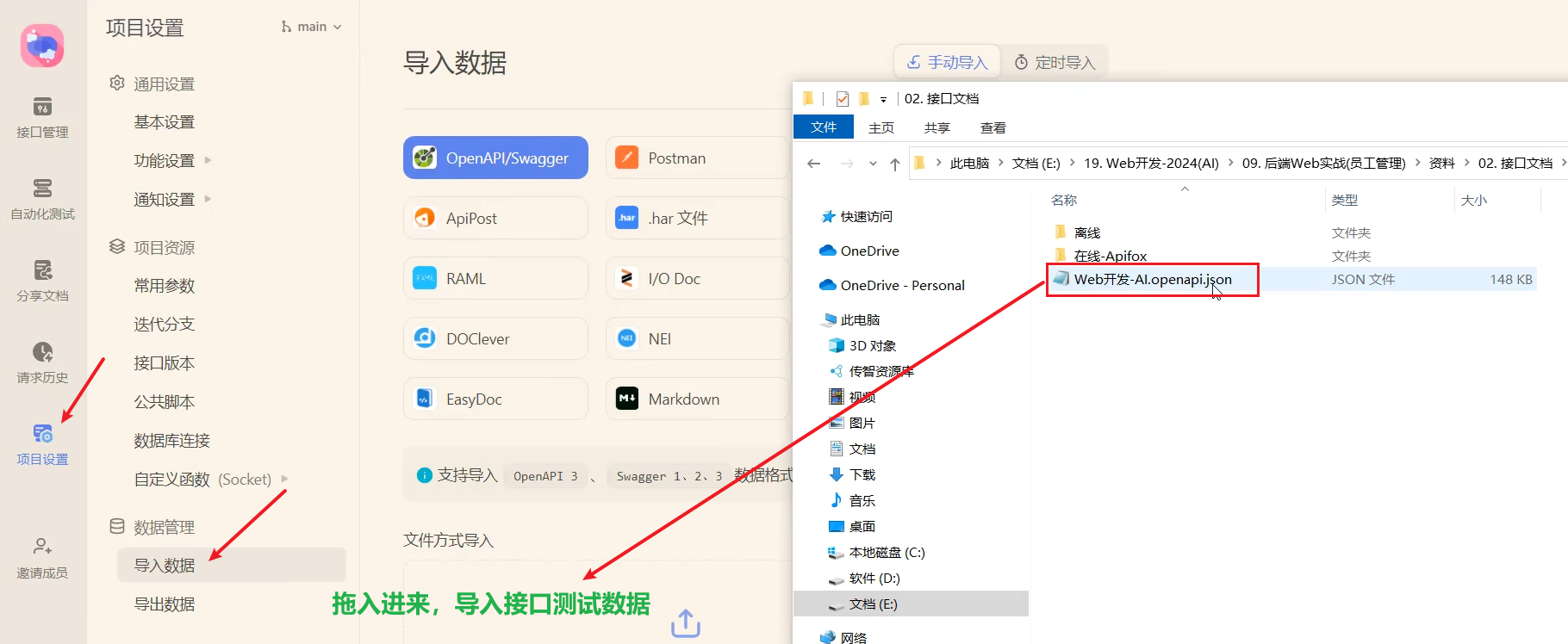Viewport: 1568px width, 644px height.
Task: Open 导出数据 settings page
Action: point(165,604)
